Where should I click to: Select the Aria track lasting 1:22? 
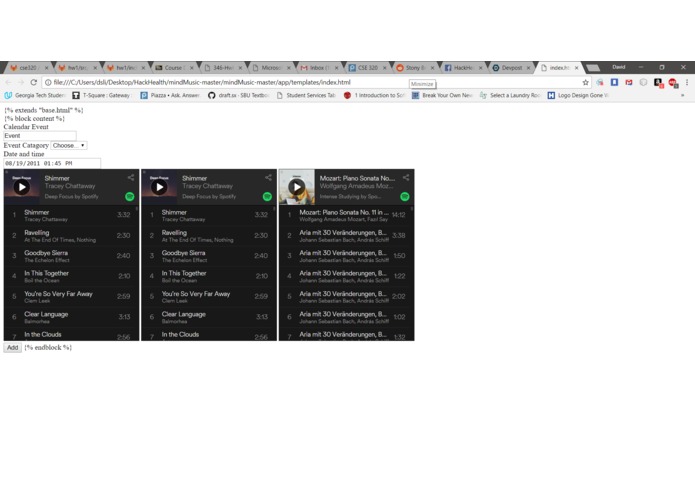point(347,276)
